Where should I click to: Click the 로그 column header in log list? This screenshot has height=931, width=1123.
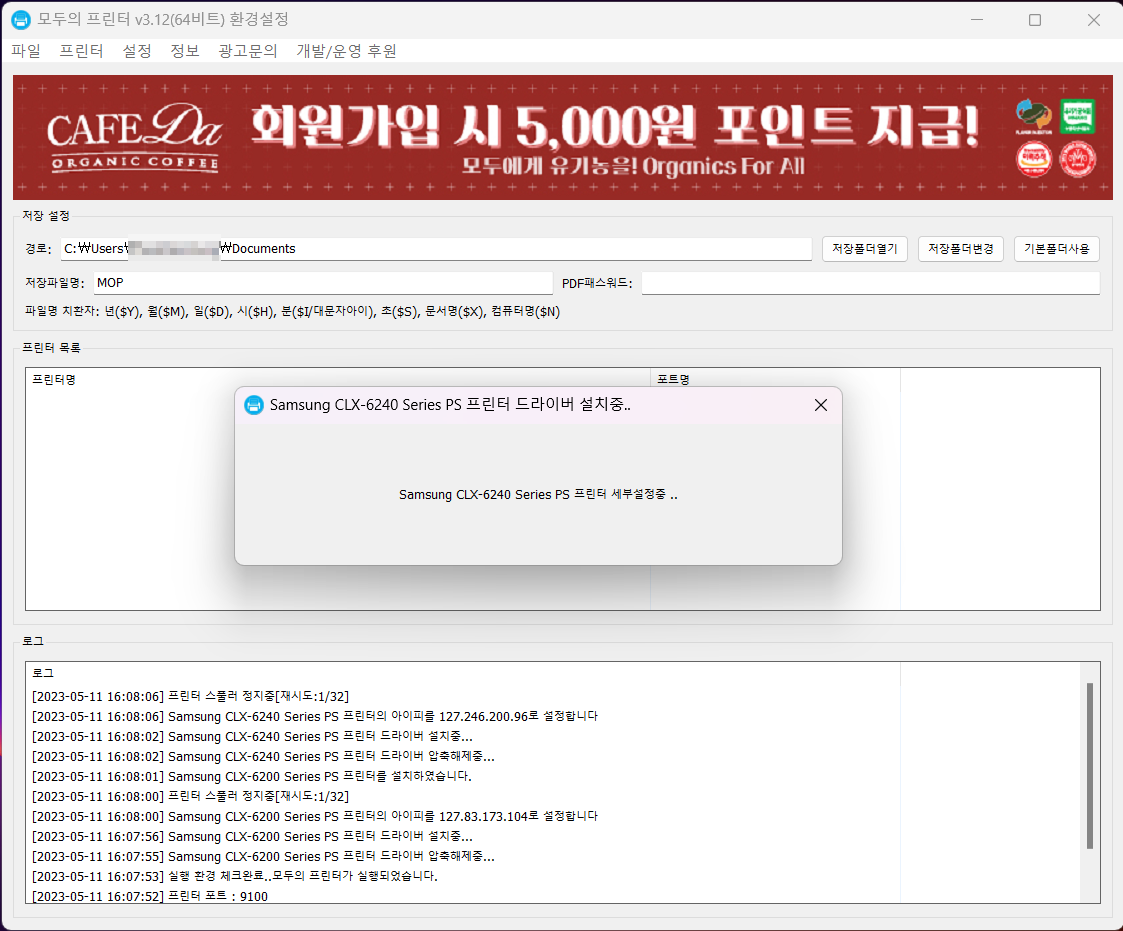tap(463, 673)
